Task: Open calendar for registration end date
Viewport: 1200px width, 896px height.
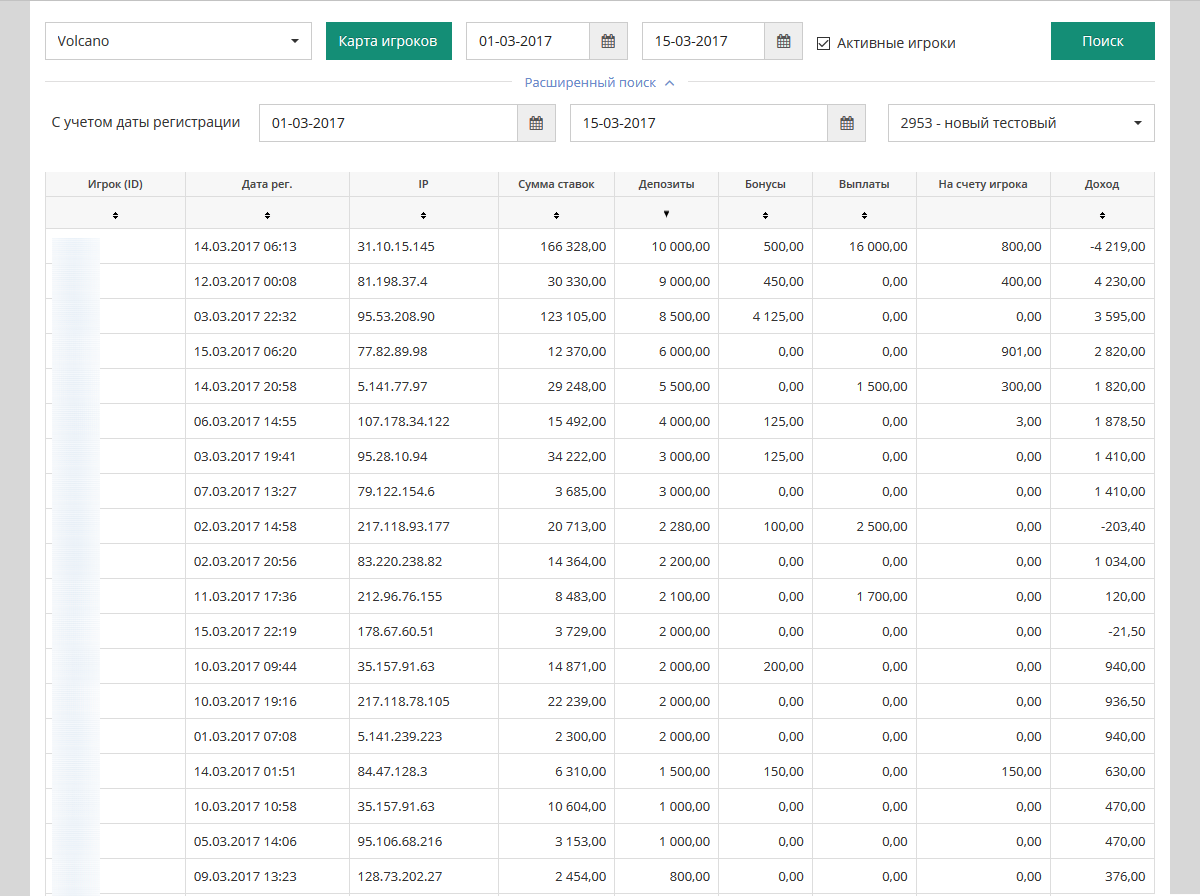Action: (847, 123)
